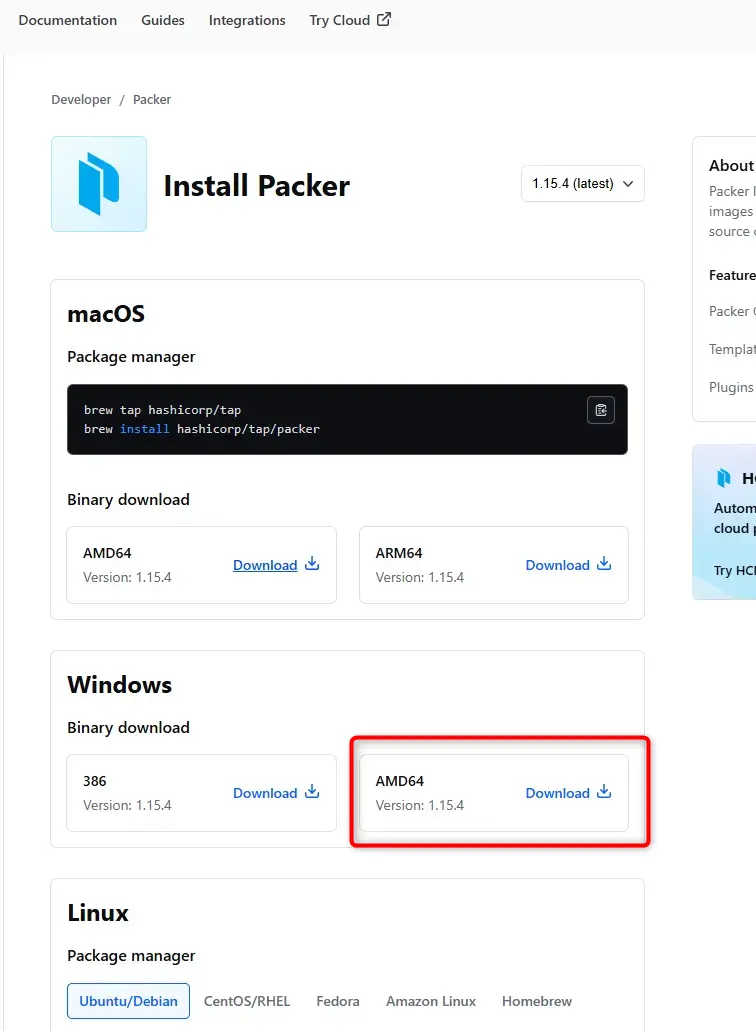Click the Windows section heading
The image size is (756, 1031).
pyautogui.click(x=120, y=684)
